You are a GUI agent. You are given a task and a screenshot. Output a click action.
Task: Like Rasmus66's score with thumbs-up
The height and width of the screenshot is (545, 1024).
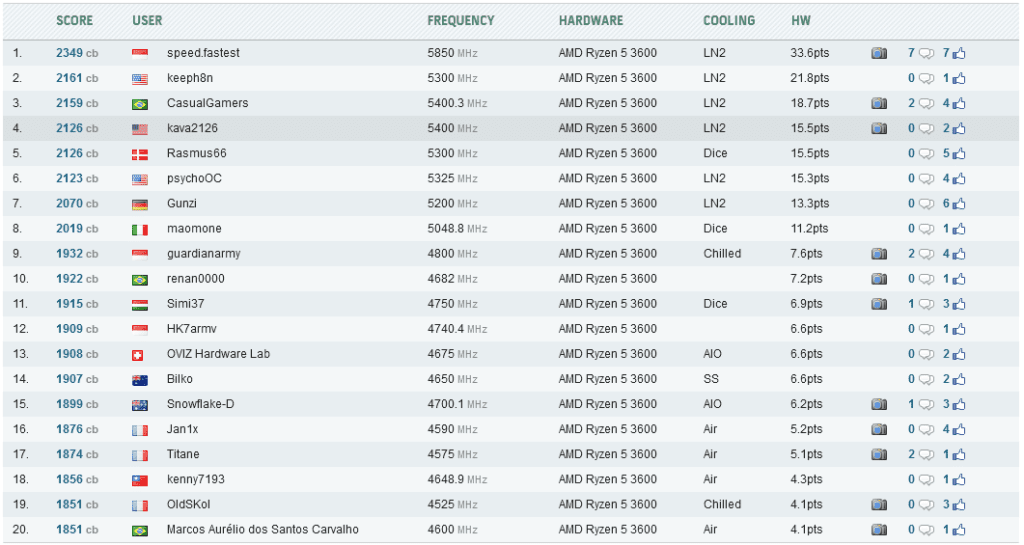(x=959, y=153)
